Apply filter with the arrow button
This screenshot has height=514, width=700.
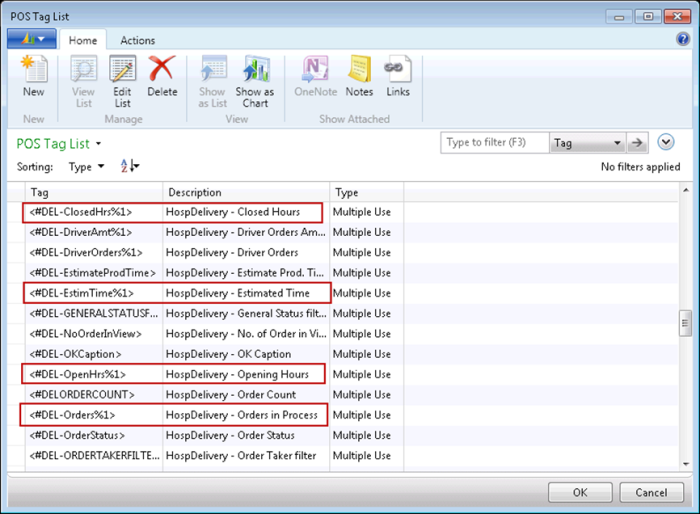[x=638, y=143]
